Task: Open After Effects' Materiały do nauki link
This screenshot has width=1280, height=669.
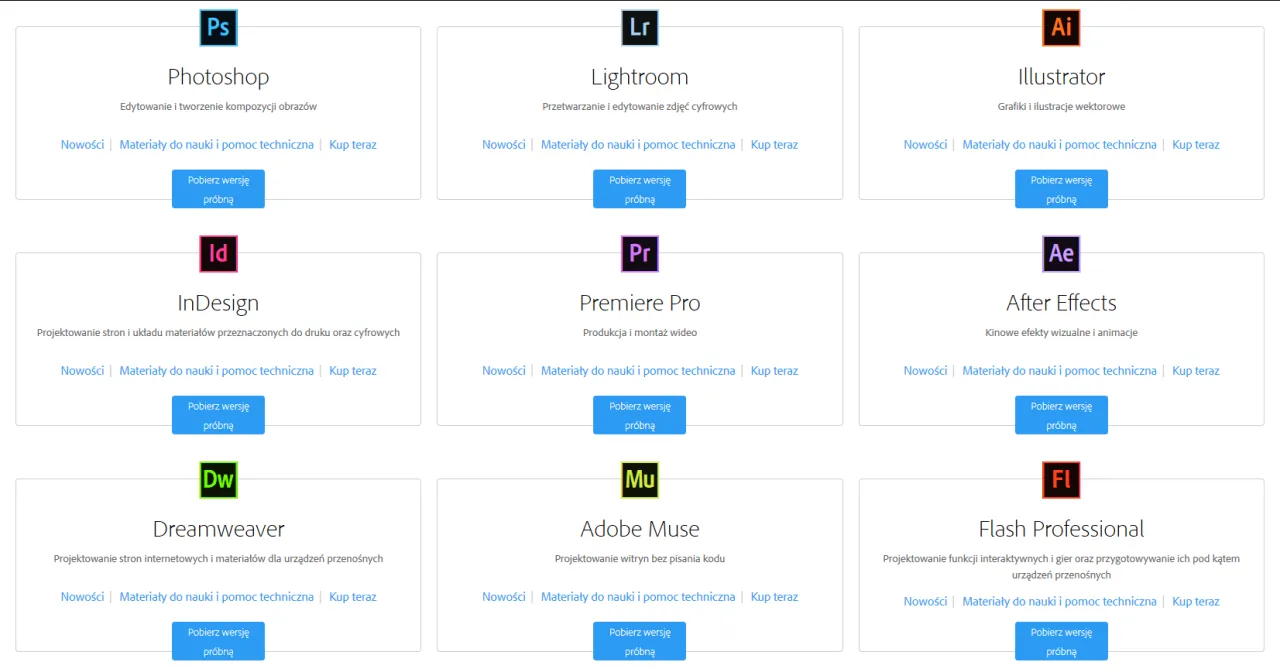Action: [1060, 371]
